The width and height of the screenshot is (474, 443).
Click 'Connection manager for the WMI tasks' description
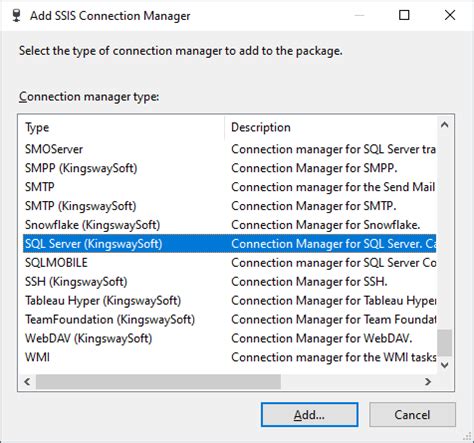[334, 357]
